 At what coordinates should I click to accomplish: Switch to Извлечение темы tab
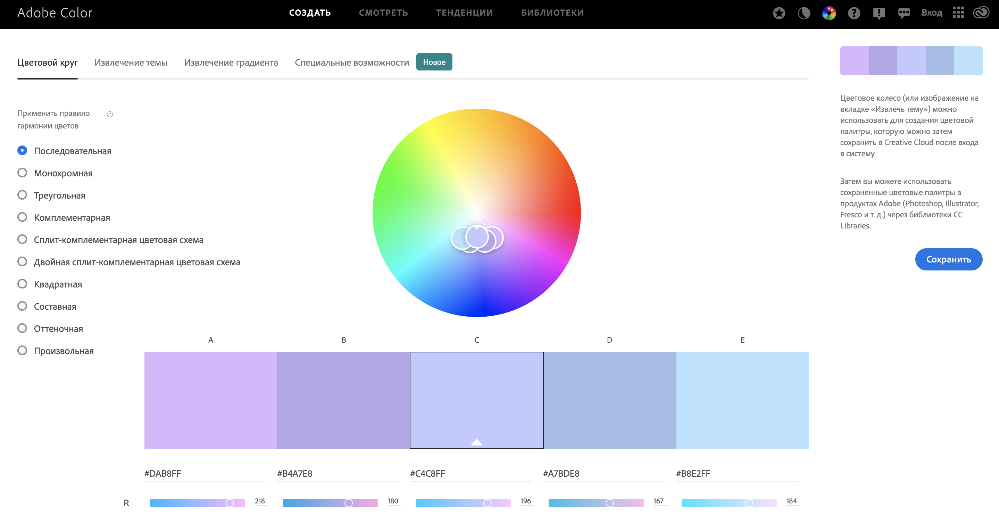(x=131, y=62)
